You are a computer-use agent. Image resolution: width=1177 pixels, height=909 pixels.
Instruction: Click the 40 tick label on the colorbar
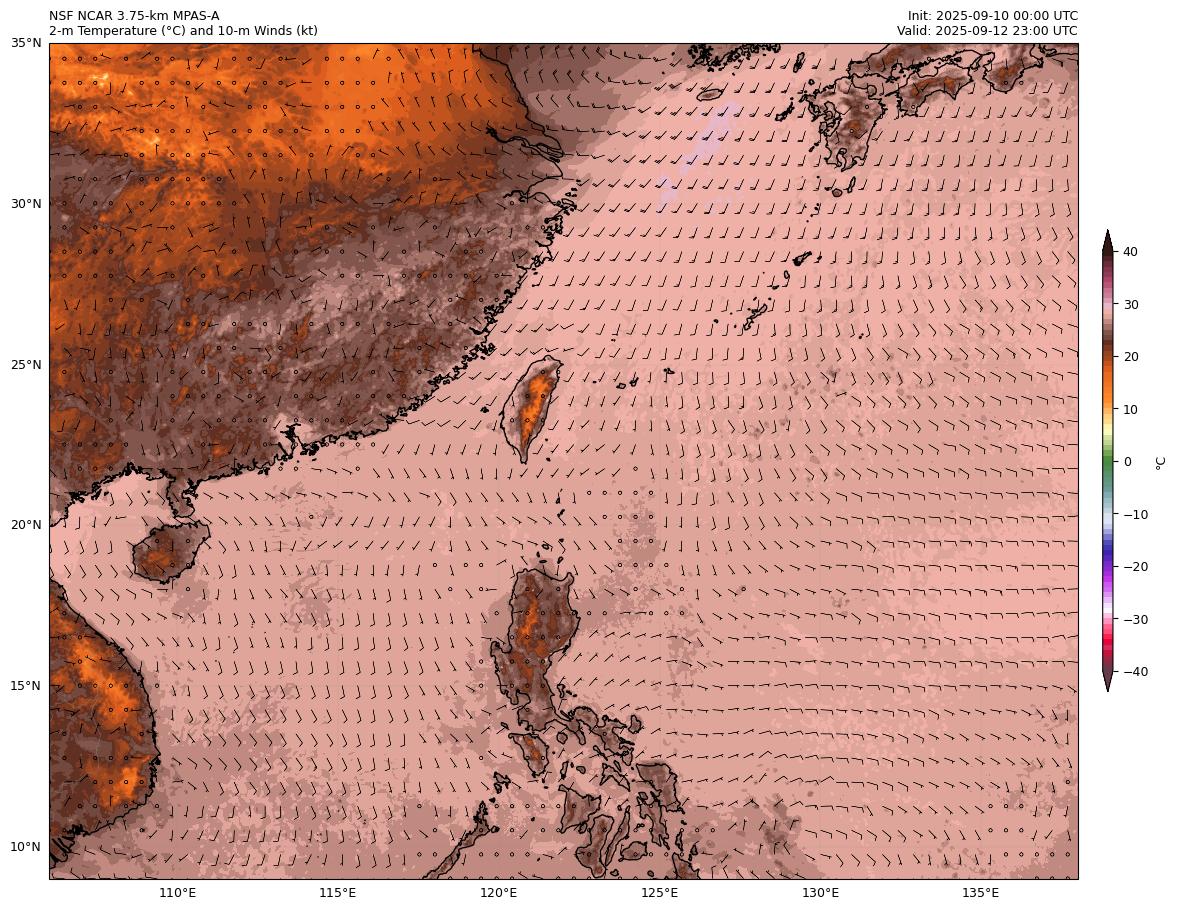click(x=1131, y=252)
